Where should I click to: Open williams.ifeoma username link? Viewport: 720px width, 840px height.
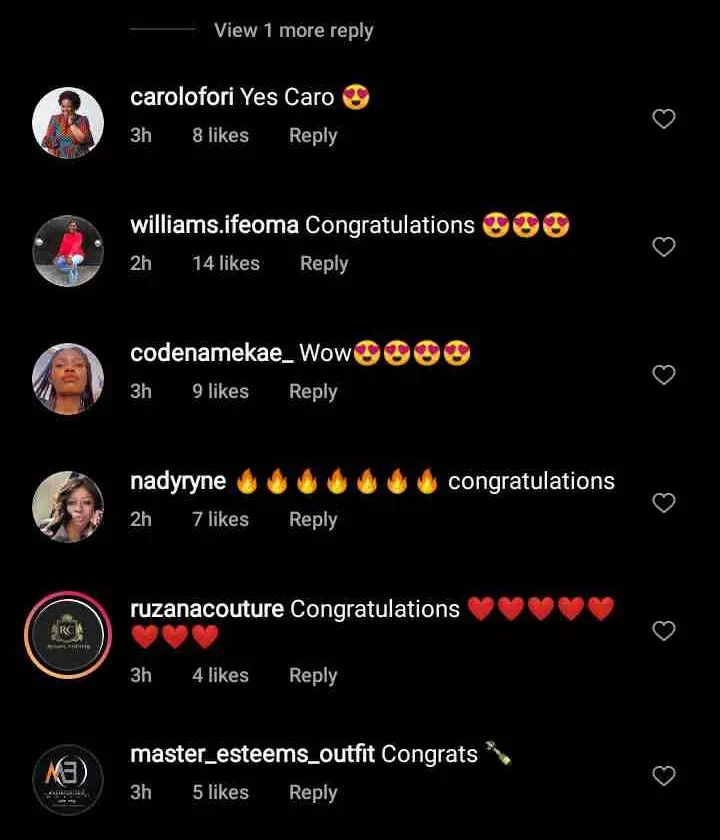[214, 226]
